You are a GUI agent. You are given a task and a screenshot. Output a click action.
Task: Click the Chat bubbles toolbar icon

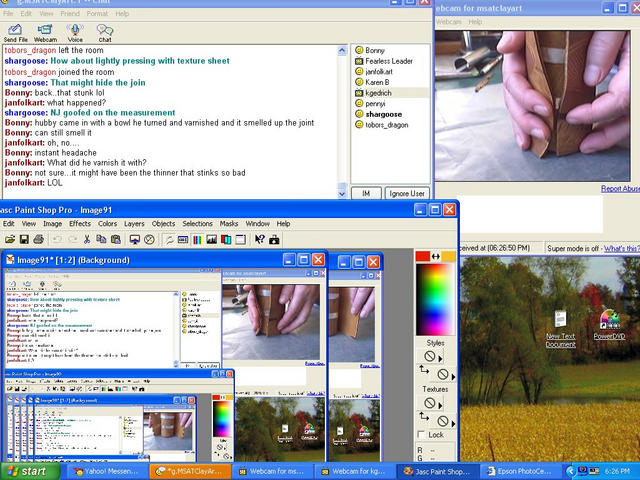click(x=105, y=33)
